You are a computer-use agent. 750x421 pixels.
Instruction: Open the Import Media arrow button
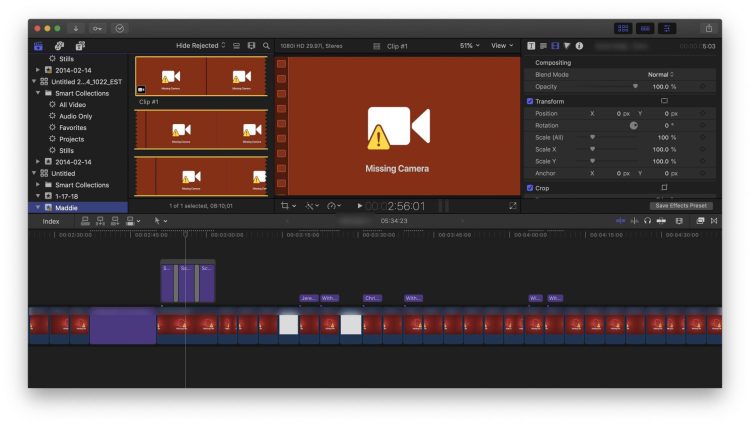pos(76,29)
